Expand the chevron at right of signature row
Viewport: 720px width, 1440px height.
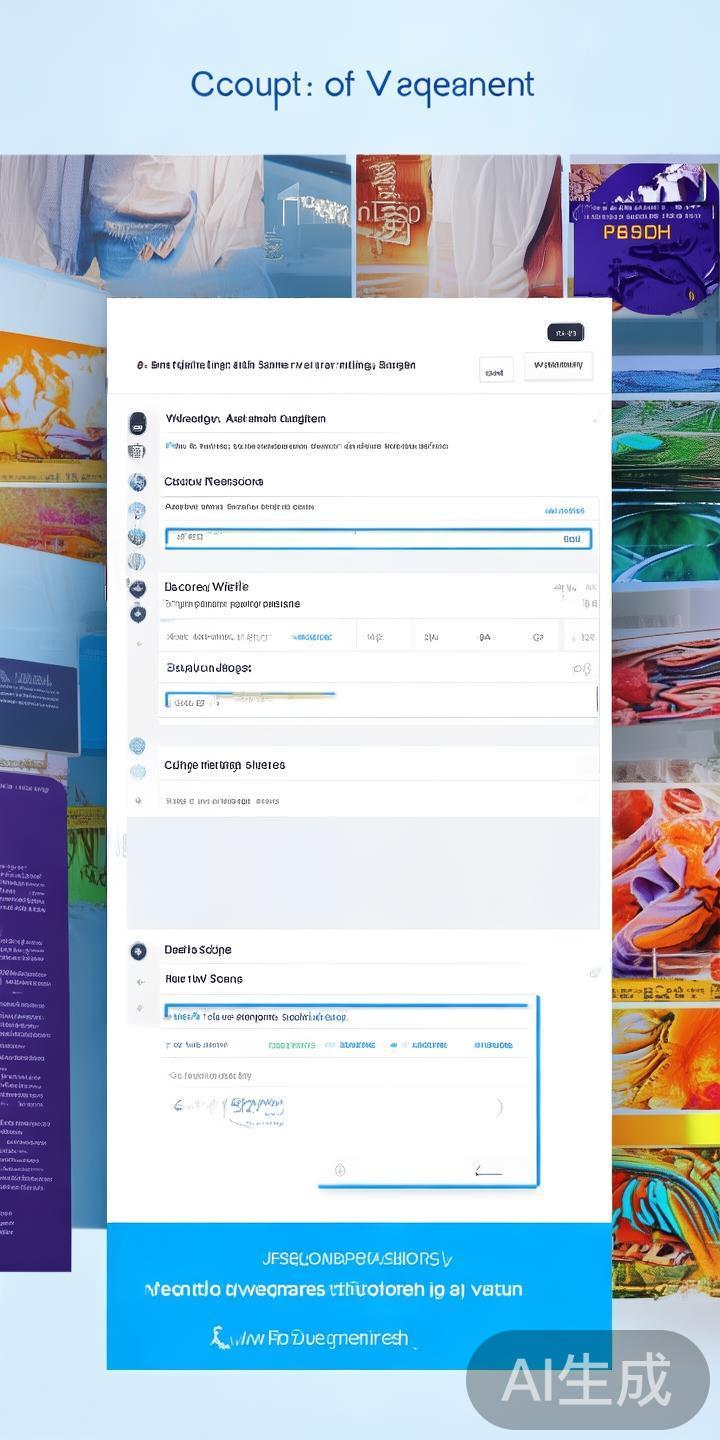coord(499,1107)
